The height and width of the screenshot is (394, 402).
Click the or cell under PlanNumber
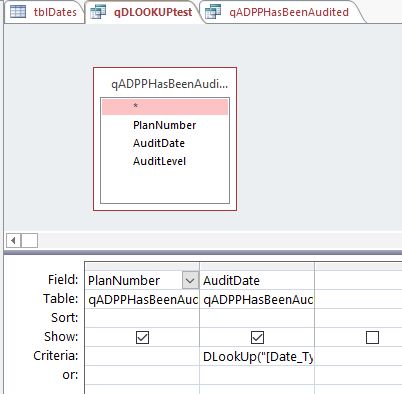click(142, 375)
